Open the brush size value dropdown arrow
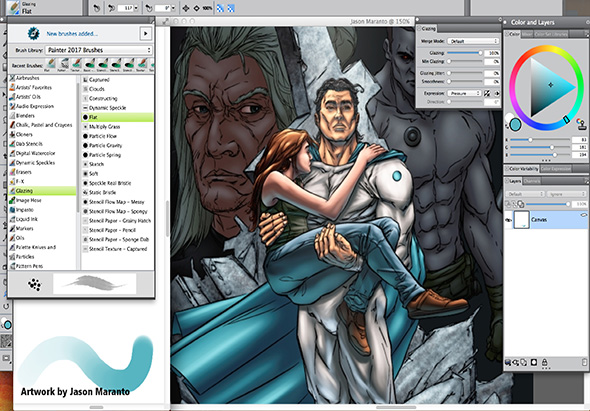 pos(136,8)
